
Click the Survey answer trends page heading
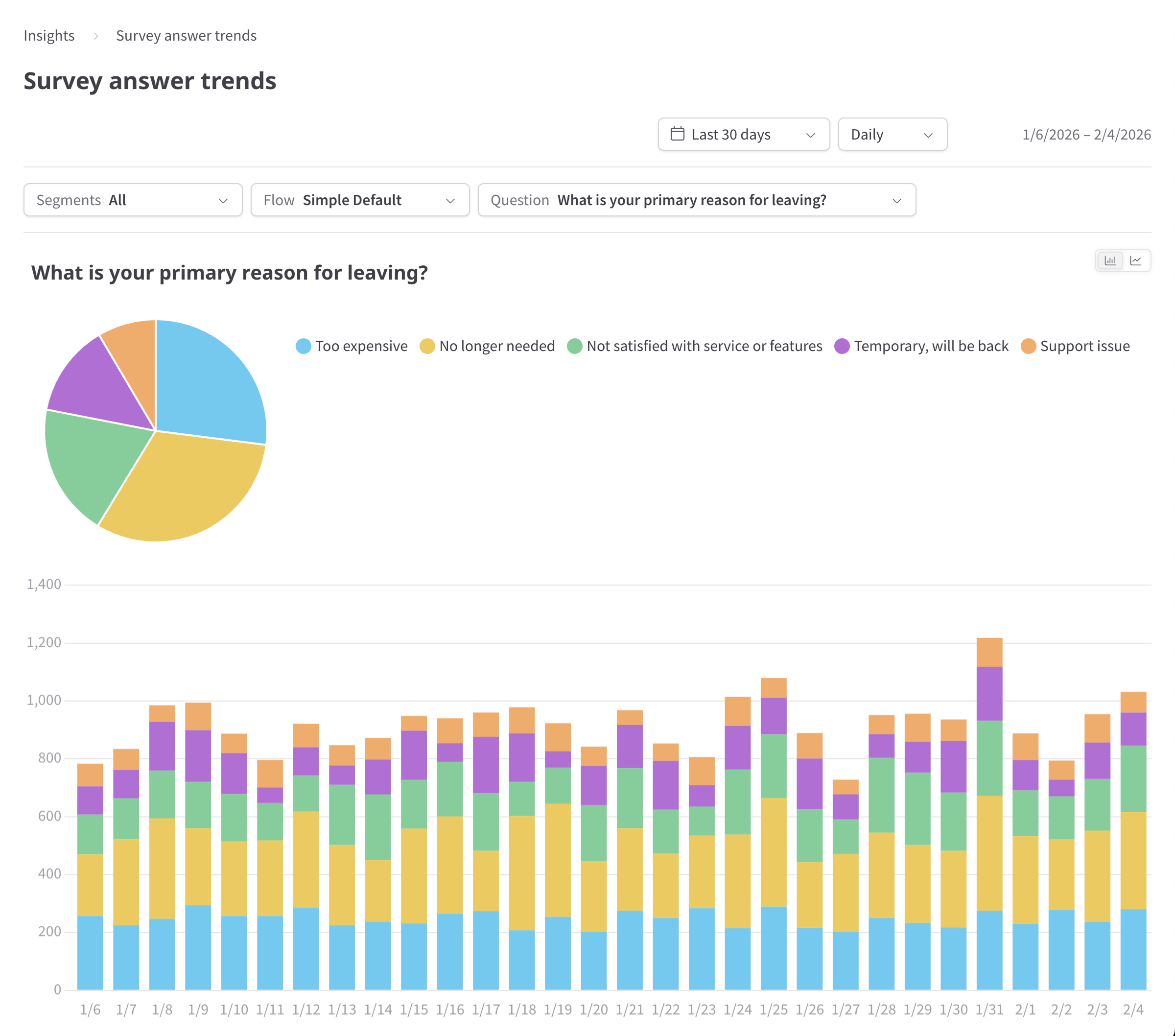click(150, 80)
